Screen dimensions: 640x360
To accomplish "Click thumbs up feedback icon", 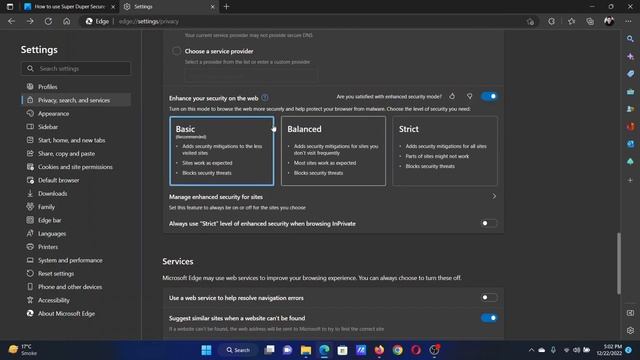I will [452, 96].
